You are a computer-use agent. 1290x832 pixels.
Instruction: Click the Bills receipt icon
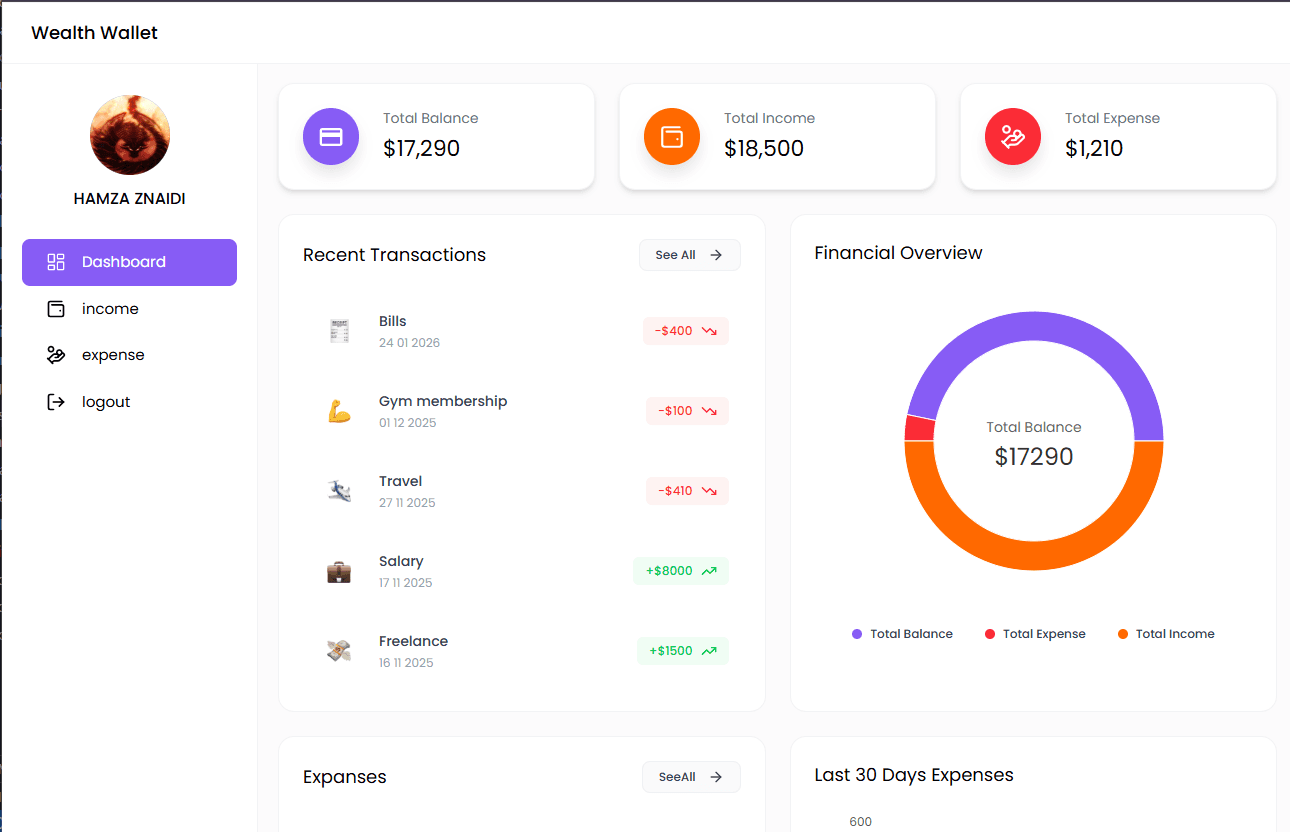(340, 331)
